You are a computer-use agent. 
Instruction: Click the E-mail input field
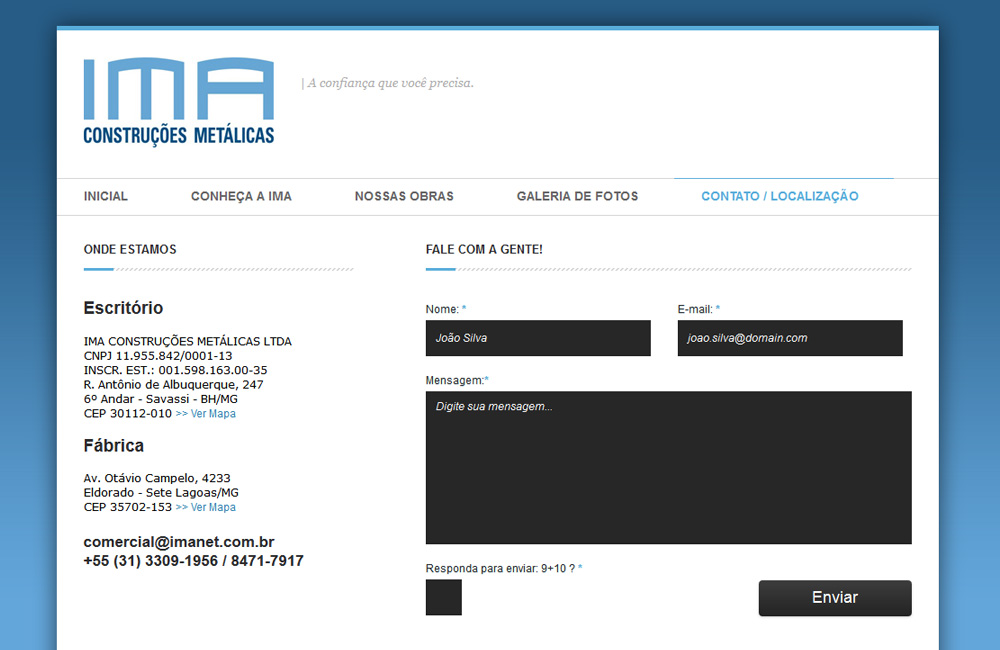coord(790,338)
